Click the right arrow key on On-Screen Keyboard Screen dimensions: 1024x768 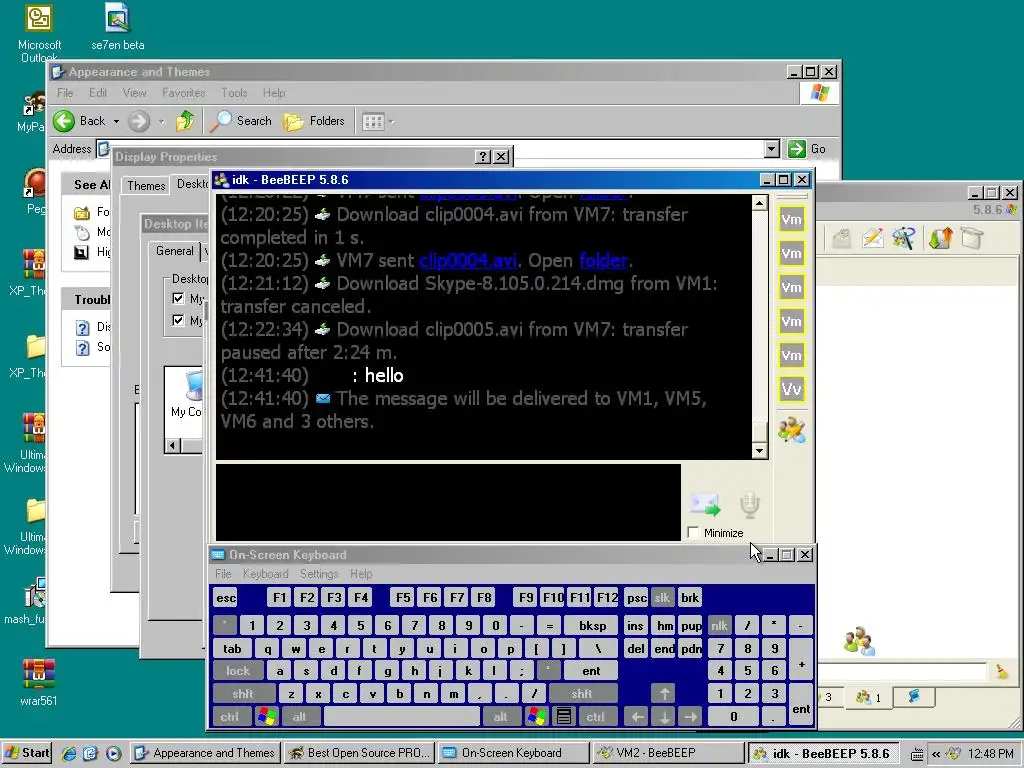[690, 716]
